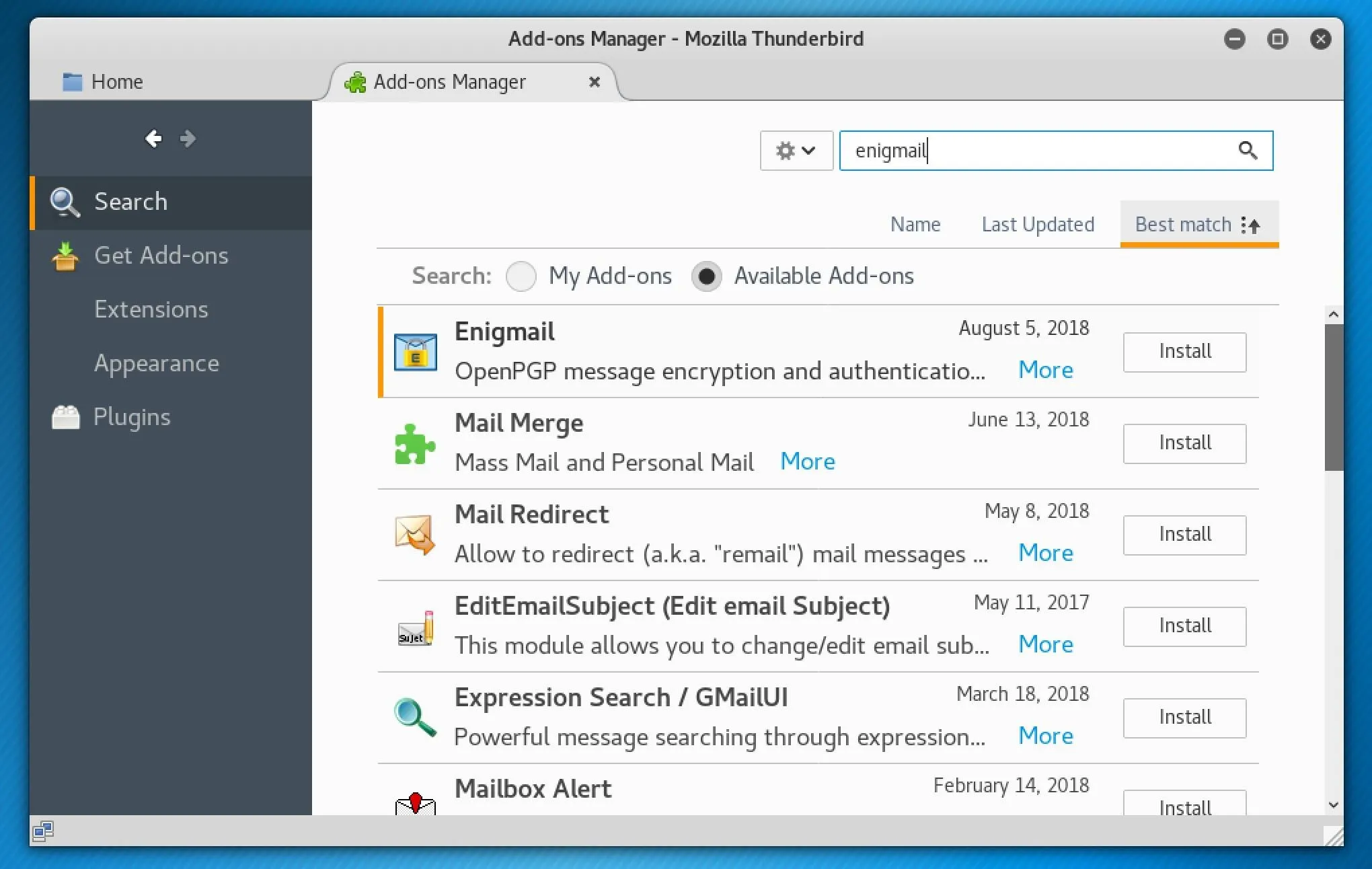Click the Best match sort arrow icon
1372x869 pixels.
1251,225
